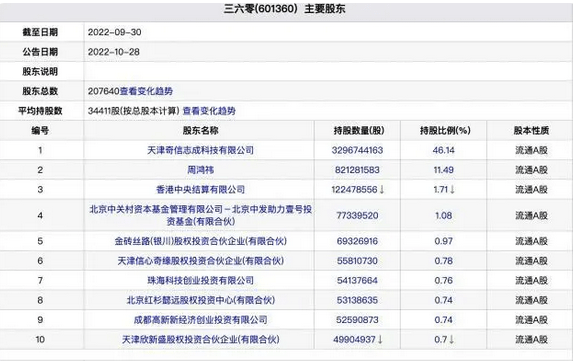Click the 股本性质 column header
Image resolution: width=573 pixels, height=361 pixels.
531,130
